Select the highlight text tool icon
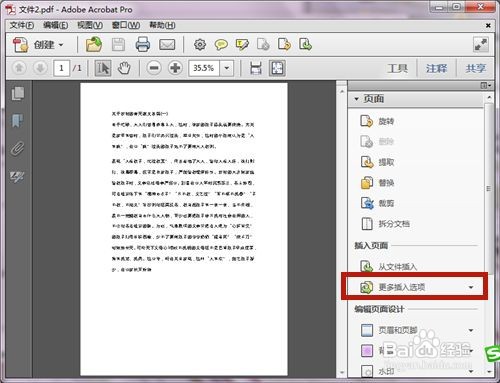Image resolution: width=500 pixels, height=383 pixels. click(242, 45)
